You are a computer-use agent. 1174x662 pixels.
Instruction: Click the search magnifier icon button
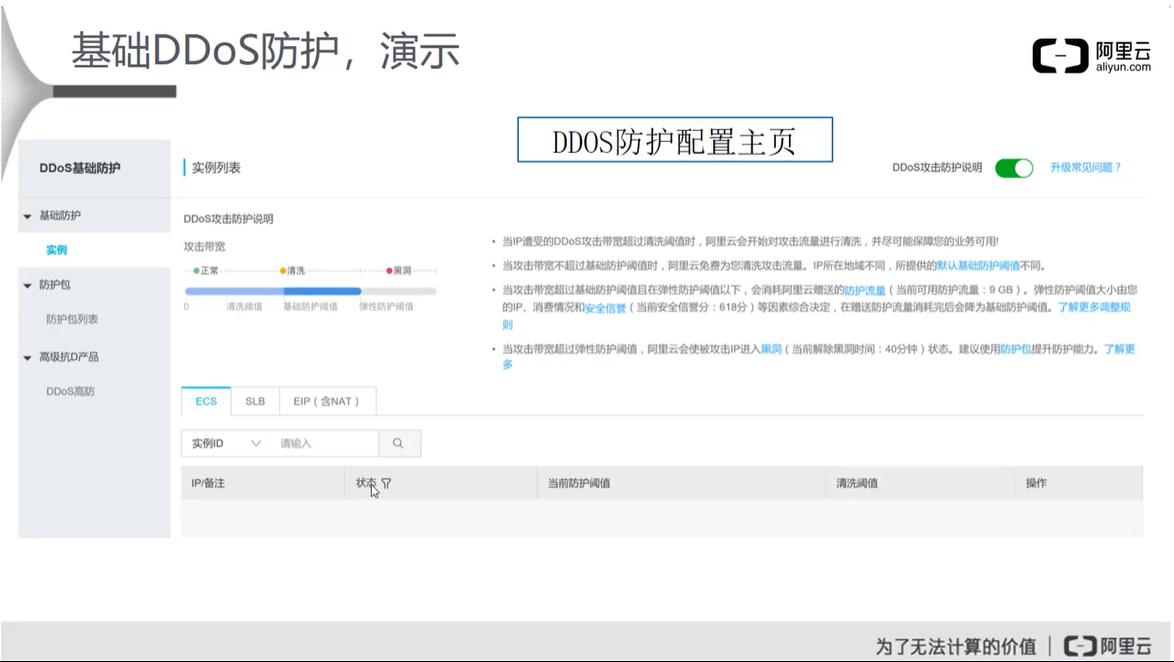399,443
